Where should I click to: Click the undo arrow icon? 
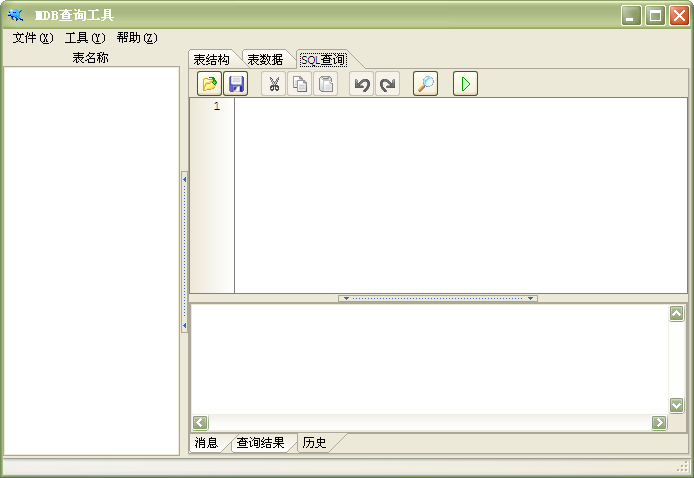coord(362,84)
